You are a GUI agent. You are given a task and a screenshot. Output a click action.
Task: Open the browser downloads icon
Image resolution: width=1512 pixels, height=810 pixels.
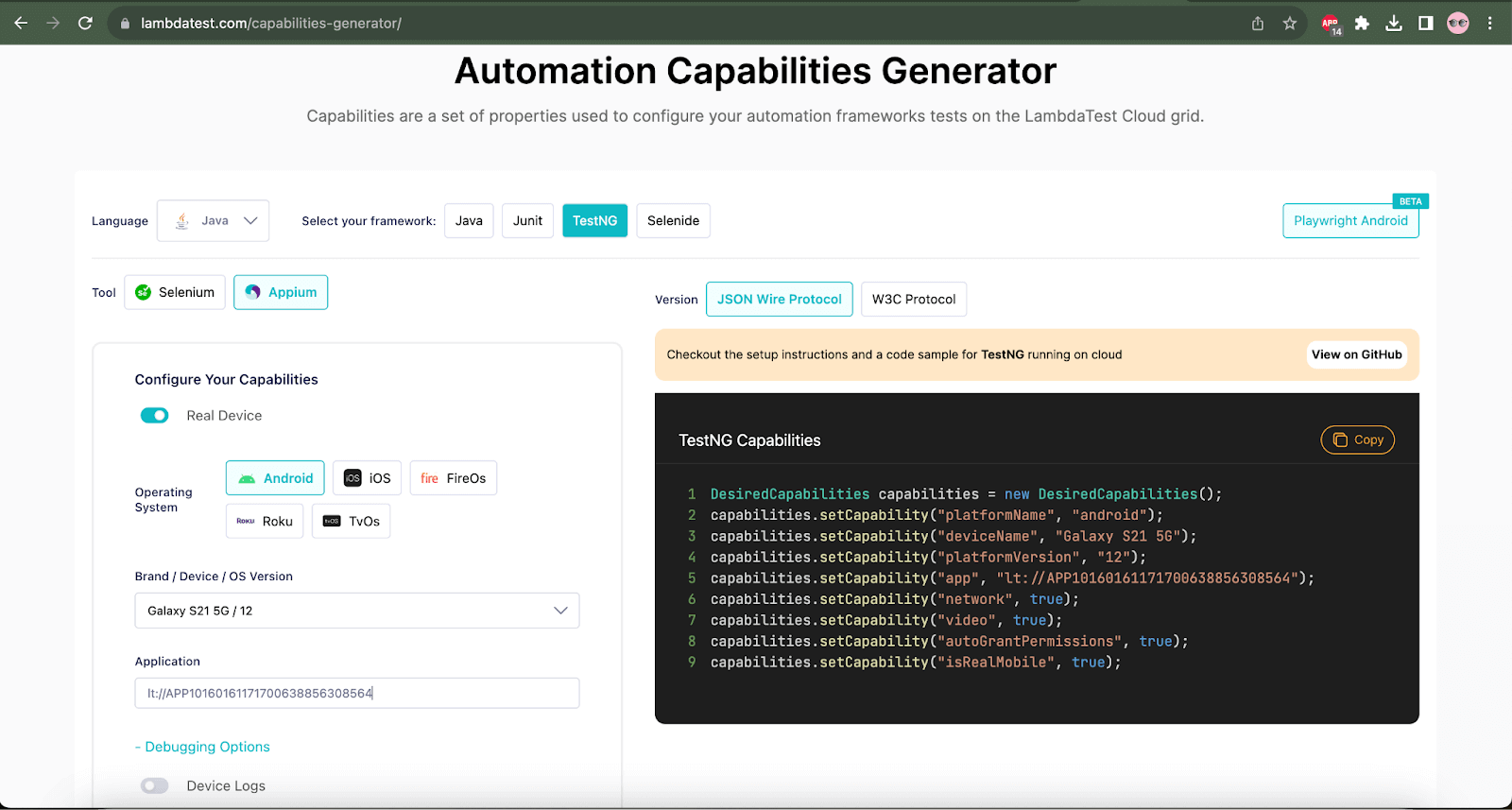[x=1394, y=24]
